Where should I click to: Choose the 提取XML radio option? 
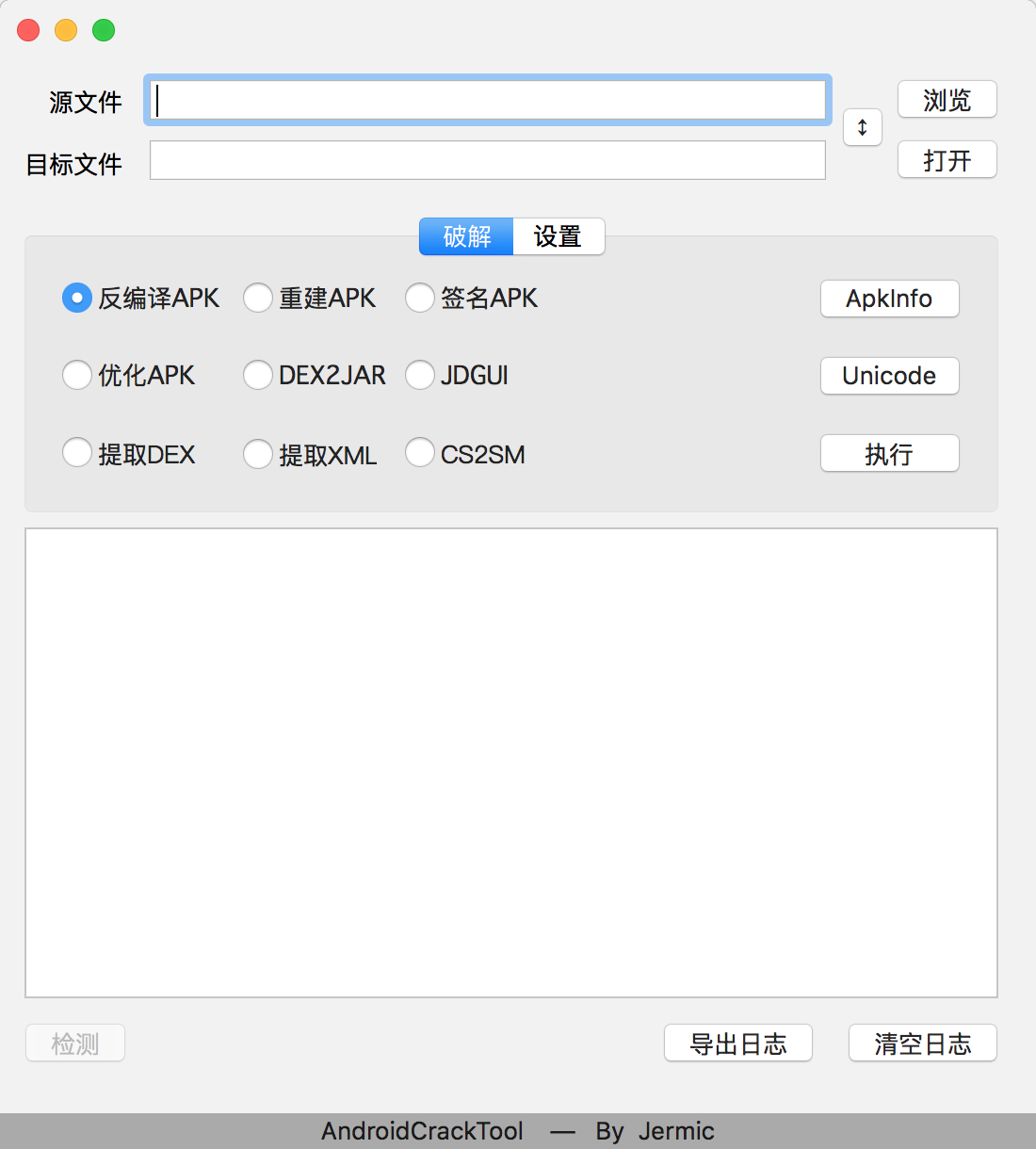tap(258, 454)
